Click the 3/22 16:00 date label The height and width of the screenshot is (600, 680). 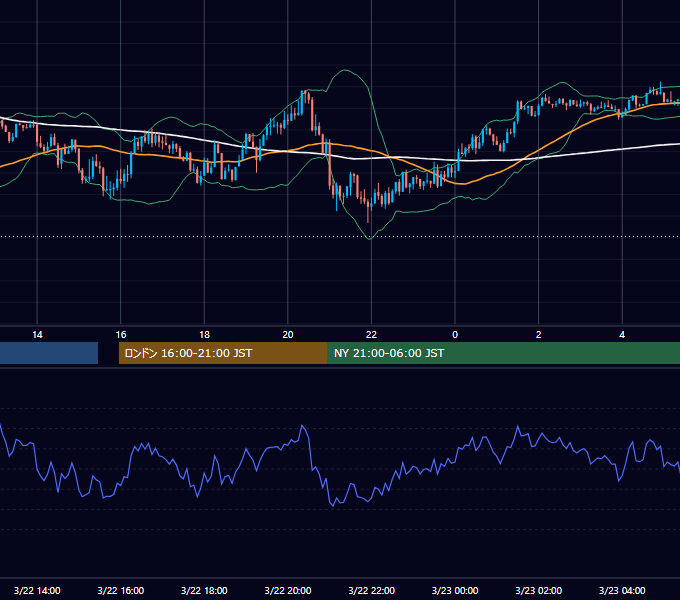tap(121, 590)
